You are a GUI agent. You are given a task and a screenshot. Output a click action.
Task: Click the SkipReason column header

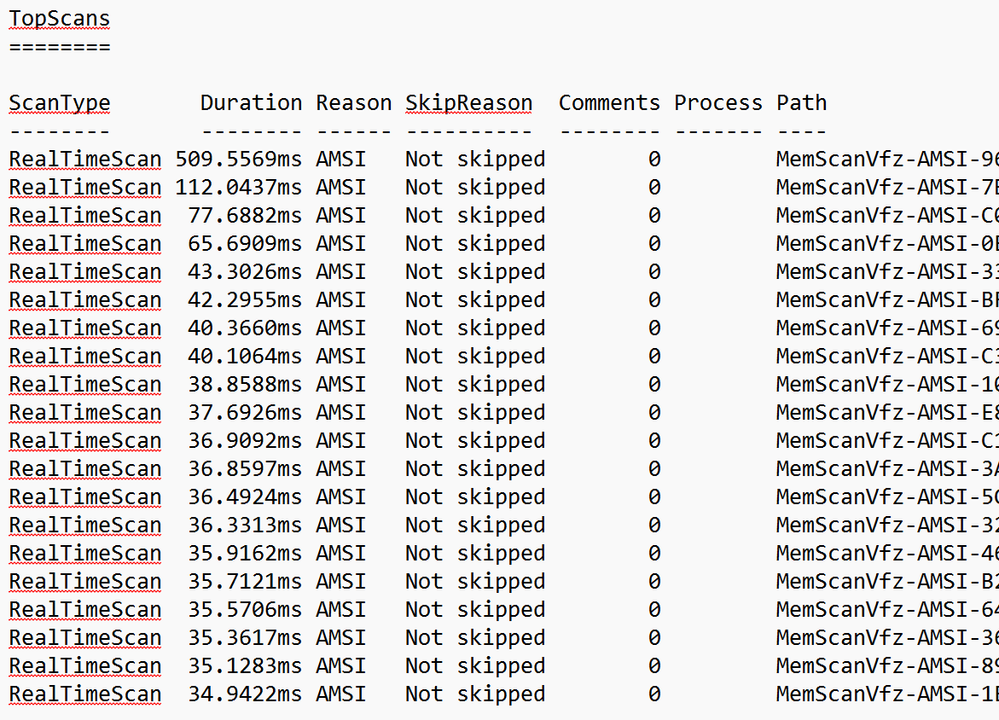(x=469, y=103)
